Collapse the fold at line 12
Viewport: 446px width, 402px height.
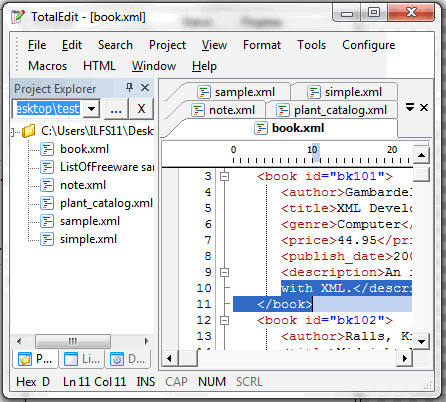pyautogui.click(x=225, y=320)
